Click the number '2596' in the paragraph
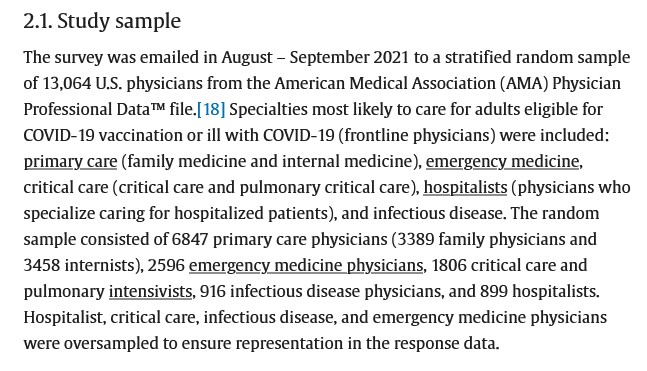The image size is (647, 371). point(166,265)
